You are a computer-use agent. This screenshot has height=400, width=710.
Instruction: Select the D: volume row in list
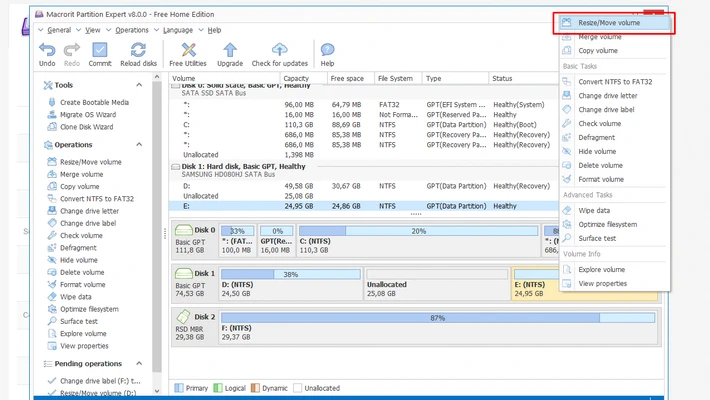[x=365, y=186]
